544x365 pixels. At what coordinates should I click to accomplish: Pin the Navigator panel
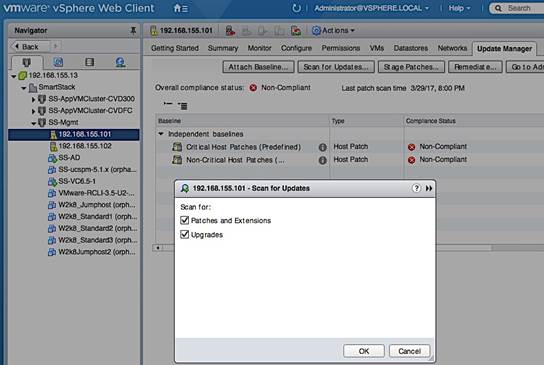tap(133, 31)
